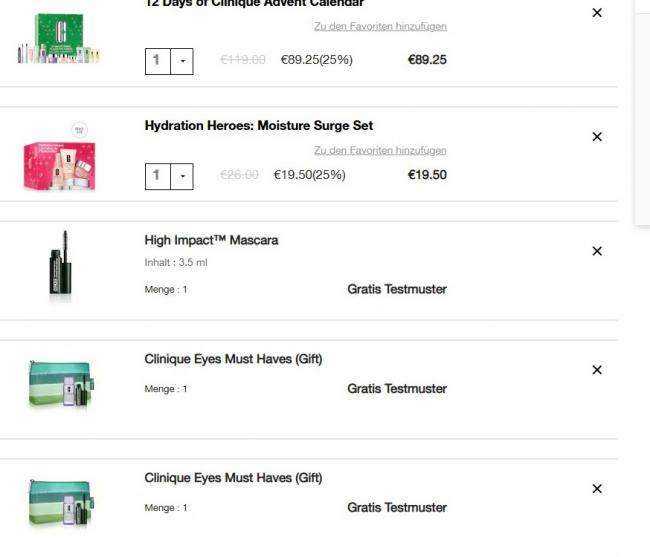This screenshot has height=557, width=650.
Task: Remove the upper Clinique Eyes Must Haves gift
Action: (x=597, y=370)
